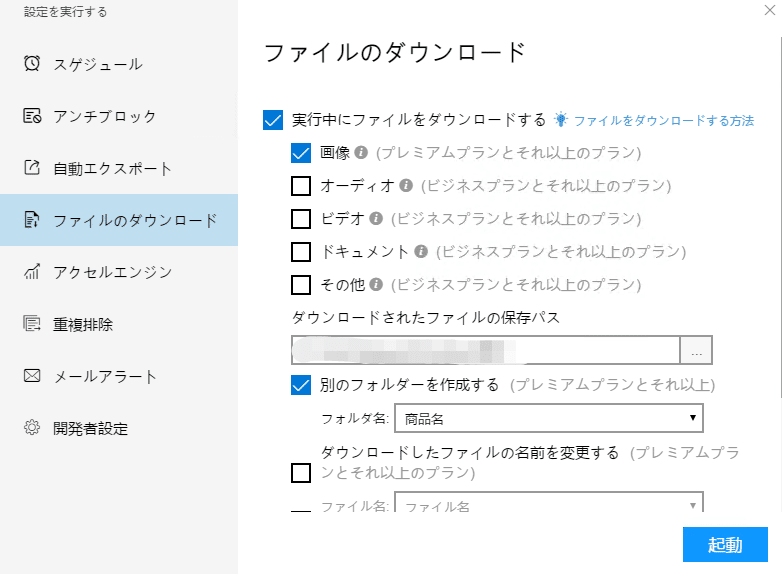Click info icon next to オーディオ
782x574 pixels.
coord(406,186)
